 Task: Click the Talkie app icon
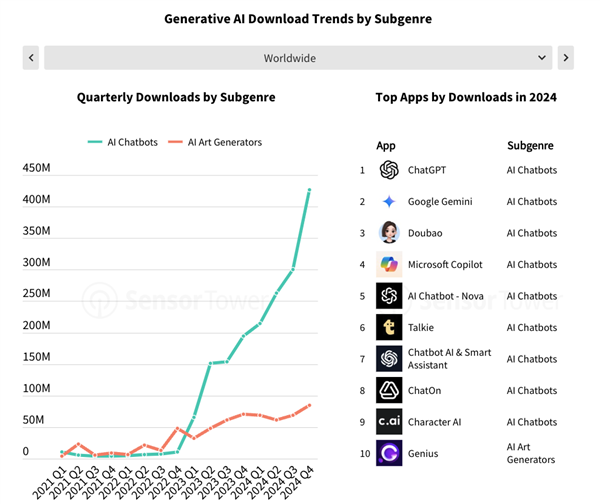(x=389, y=327)
